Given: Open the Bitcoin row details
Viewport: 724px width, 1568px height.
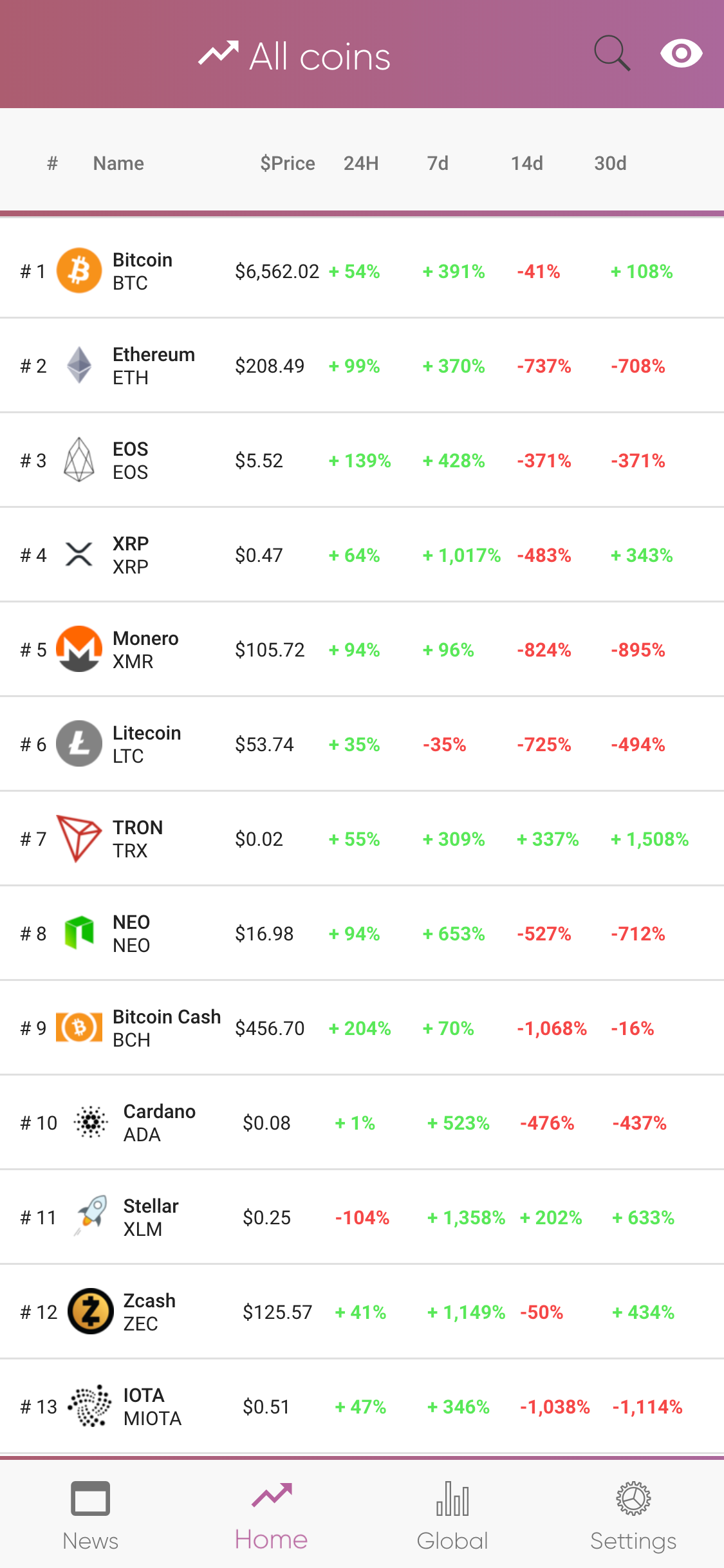Looking at the screenshot, I should pos(362,270).
